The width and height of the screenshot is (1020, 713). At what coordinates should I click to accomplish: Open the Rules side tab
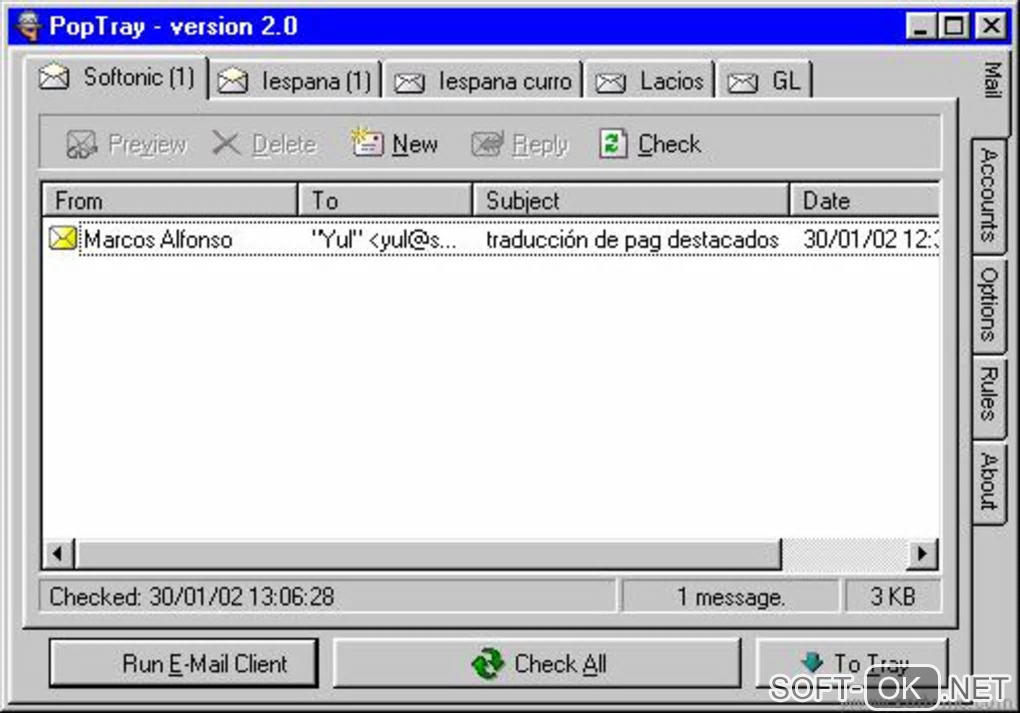coord(989,394)
